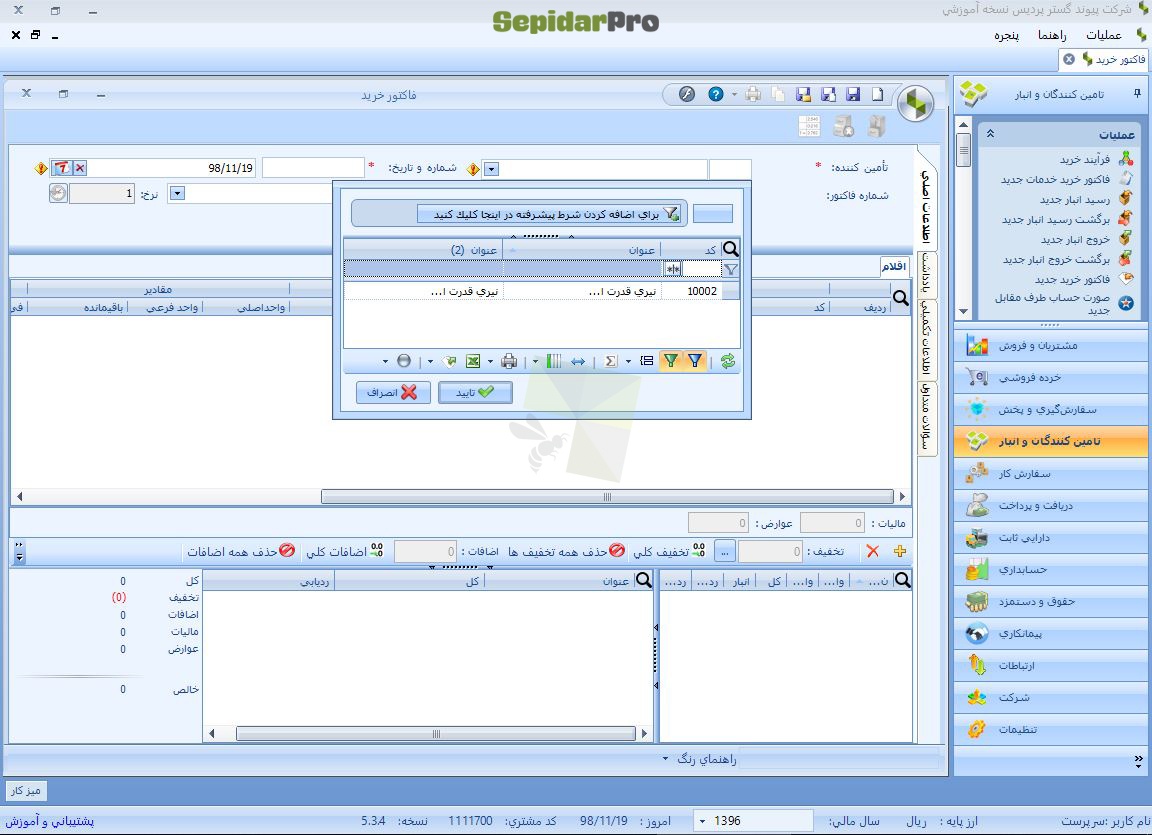This screenshot has height=835, width=1152.
Task: Click the new document icon in toolbar
Action: (x=877, y=94)
